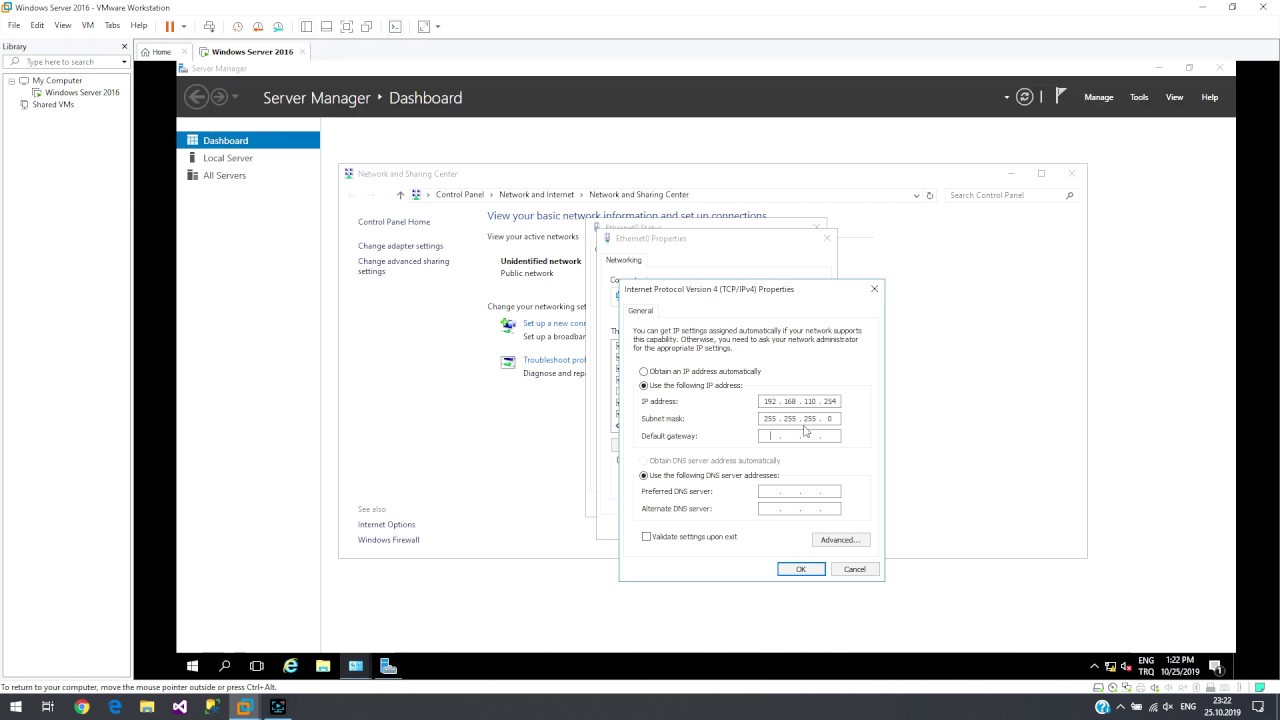Click the stretch guest display icon

click(x=424, y=26)
